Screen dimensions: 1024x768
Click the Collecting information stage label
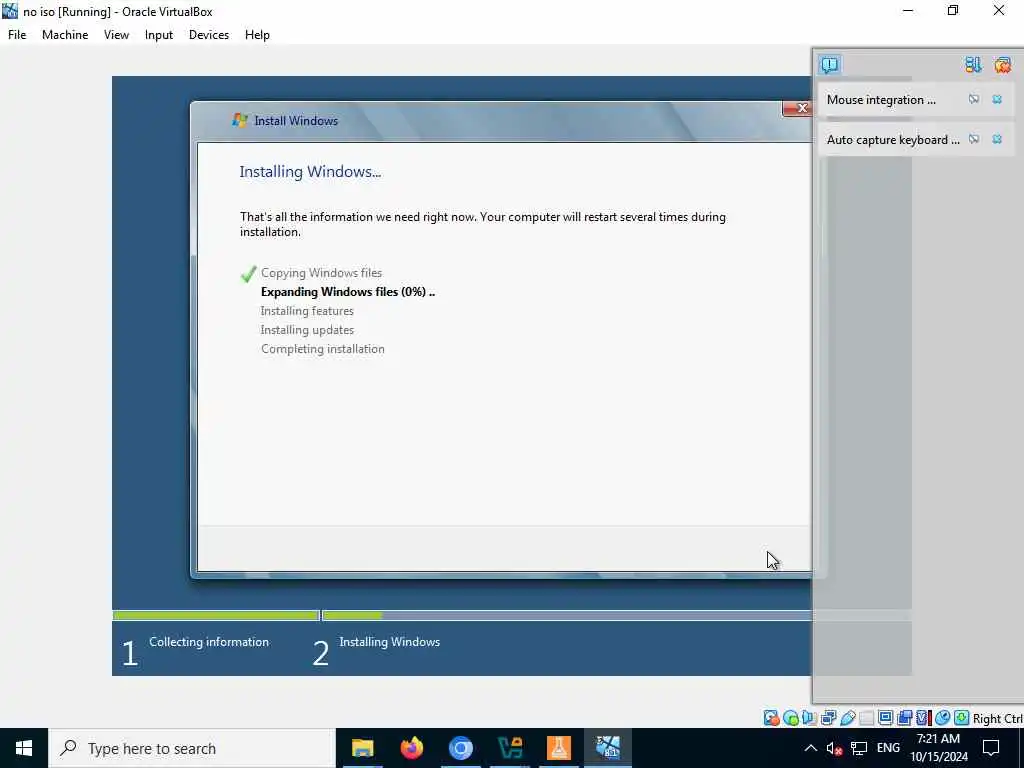[209, 642]
